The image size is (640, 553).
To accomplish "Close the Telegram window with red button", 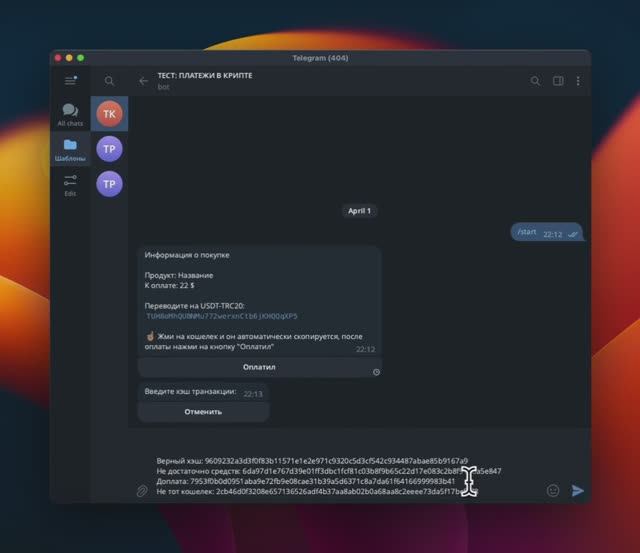I will click(58, 58).
